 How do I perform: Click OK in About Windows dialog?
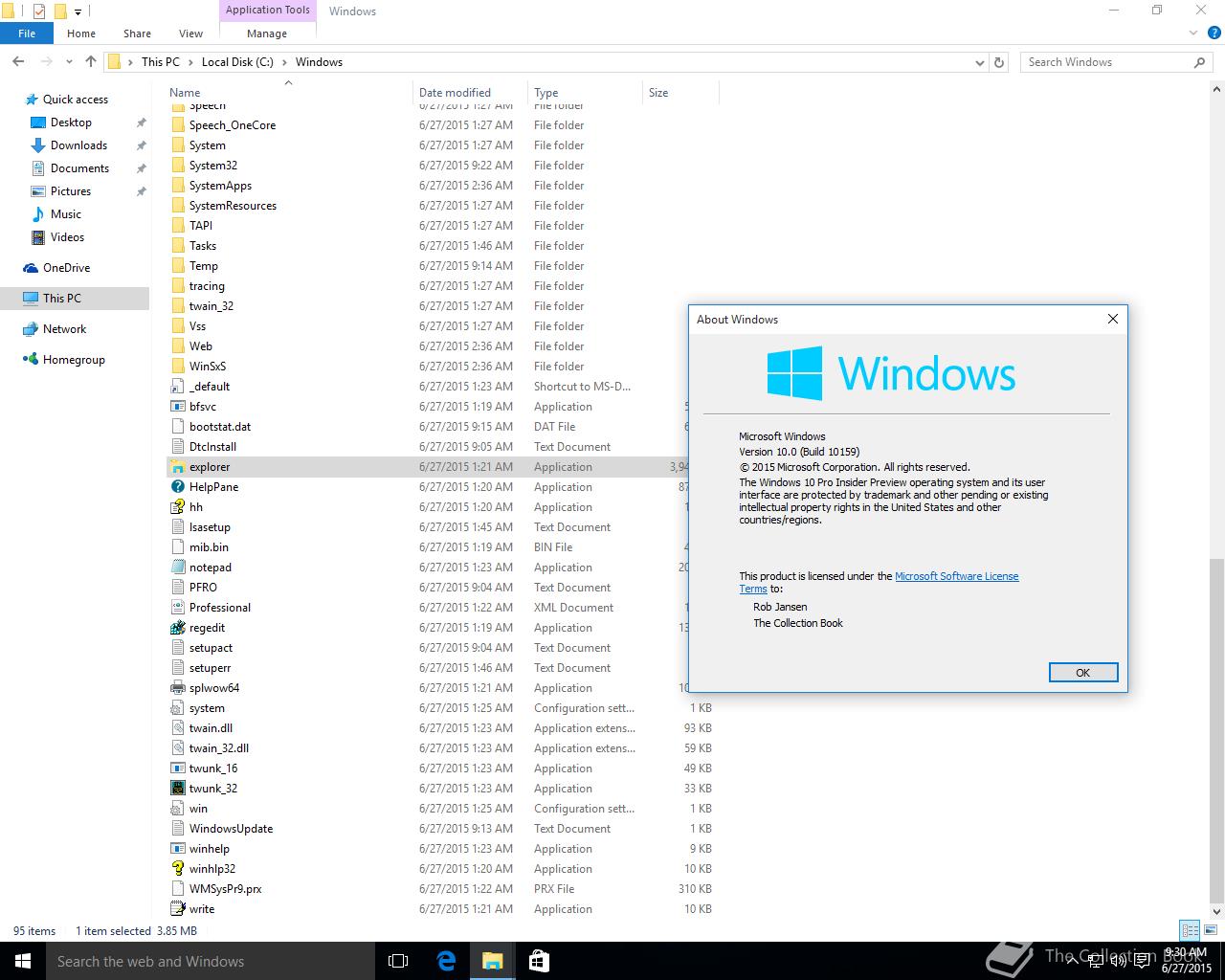(1083, 673)
